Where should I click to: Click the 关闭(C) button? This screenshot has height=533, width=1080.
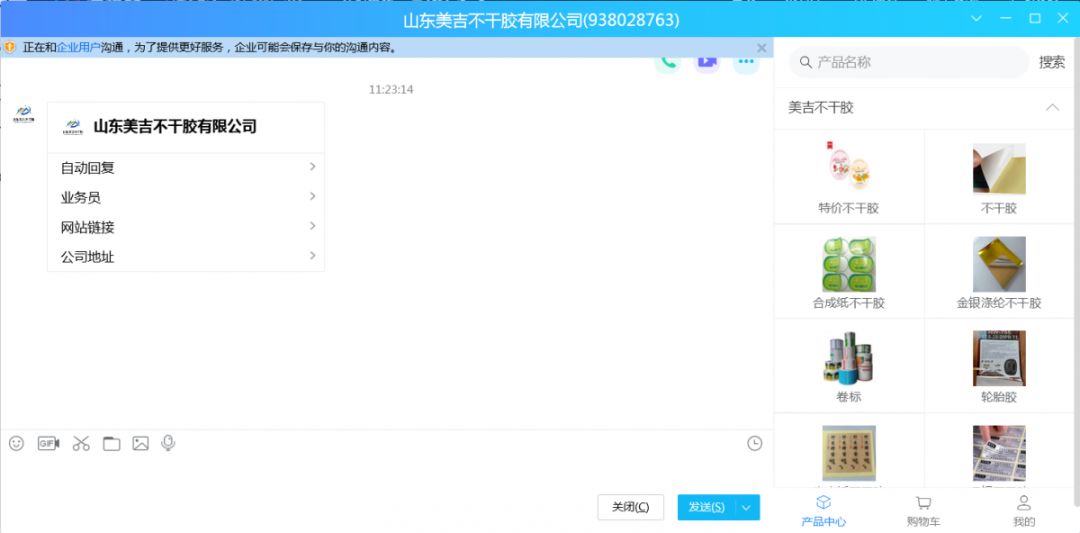click(x=631, y=508)
